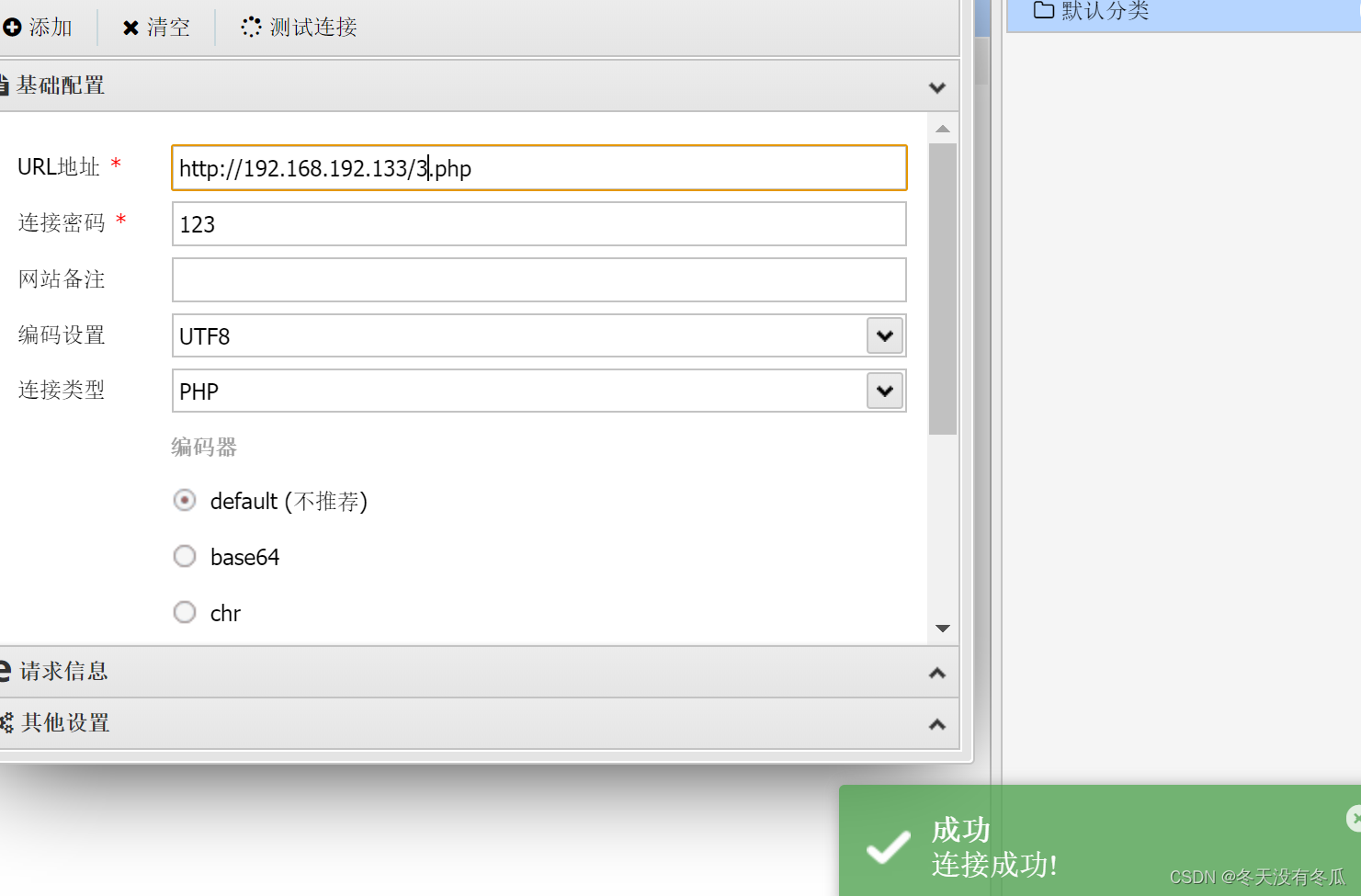1361x896 pixels.
Task: Open the 连接类型 PHP dropdown
Action: pos(884,391)
